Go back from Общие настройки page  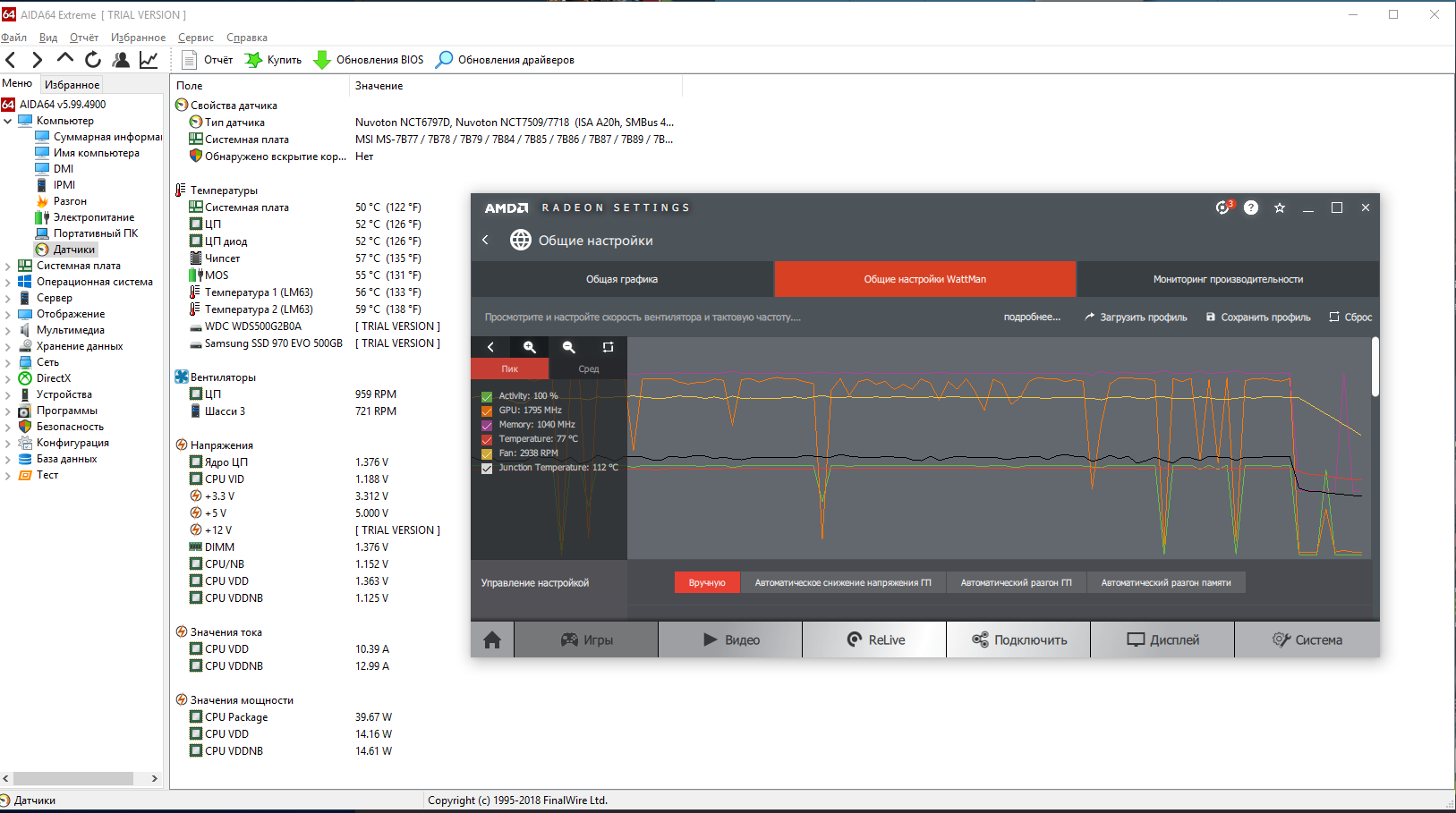pyautogui.click(x=485, y=240)
